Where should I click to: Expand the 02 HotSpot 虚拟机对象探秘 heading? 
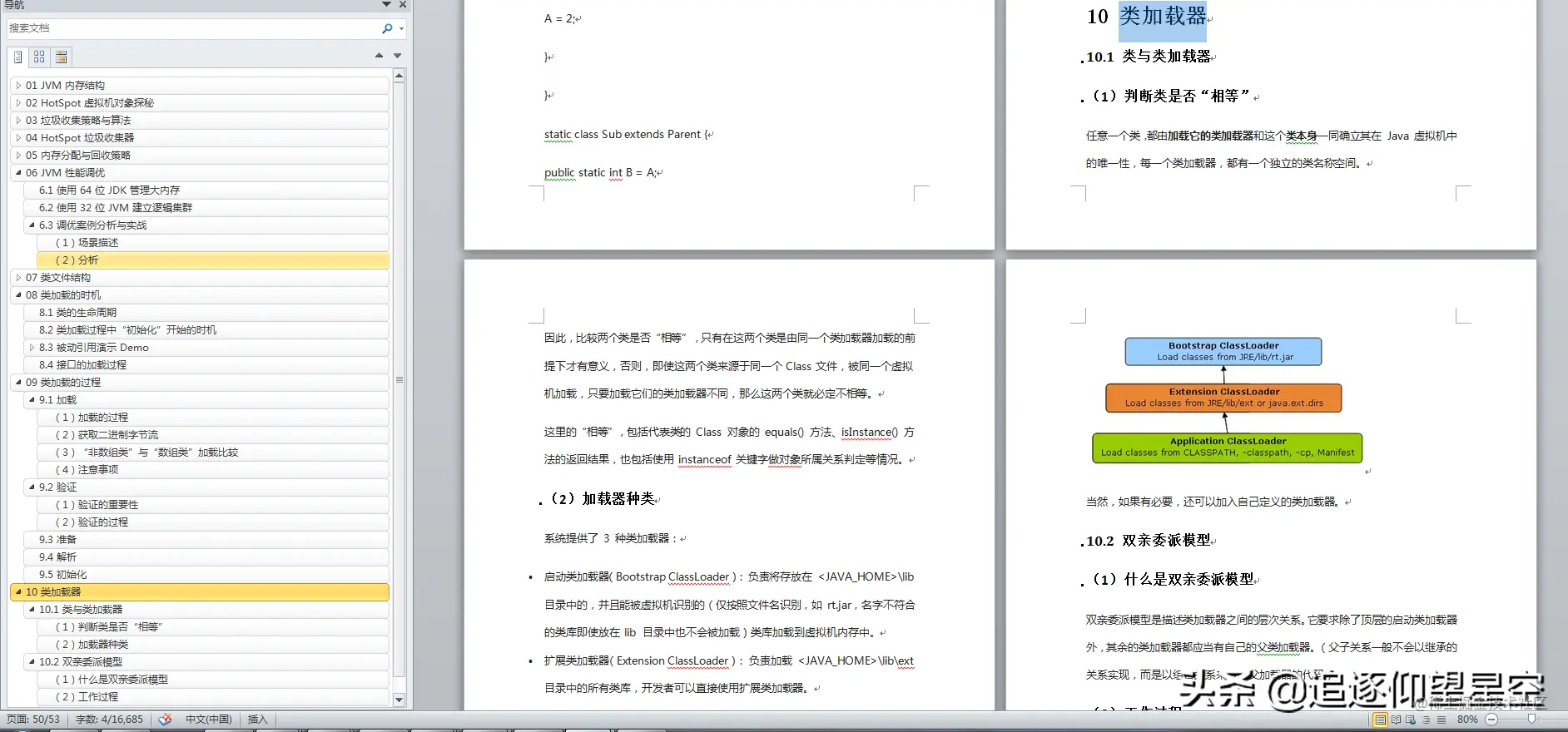pyautogui.click(x=18, y=103)
